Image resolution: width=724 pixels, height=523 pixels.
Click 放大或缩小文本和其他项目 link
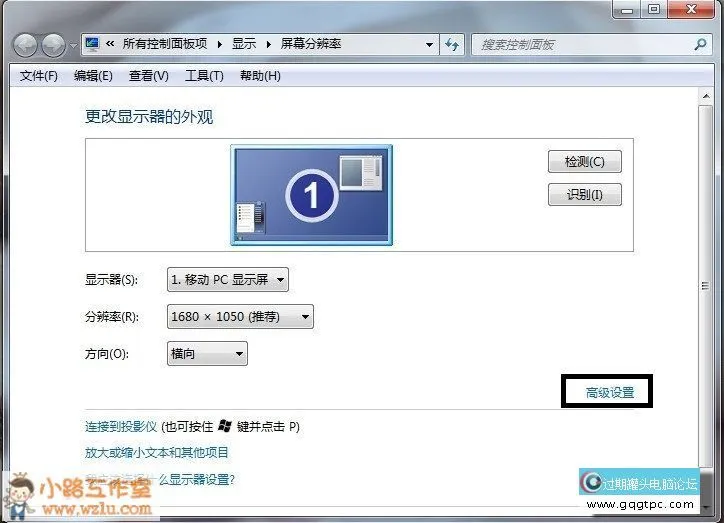pyautogui.click(x=157, y=452)
